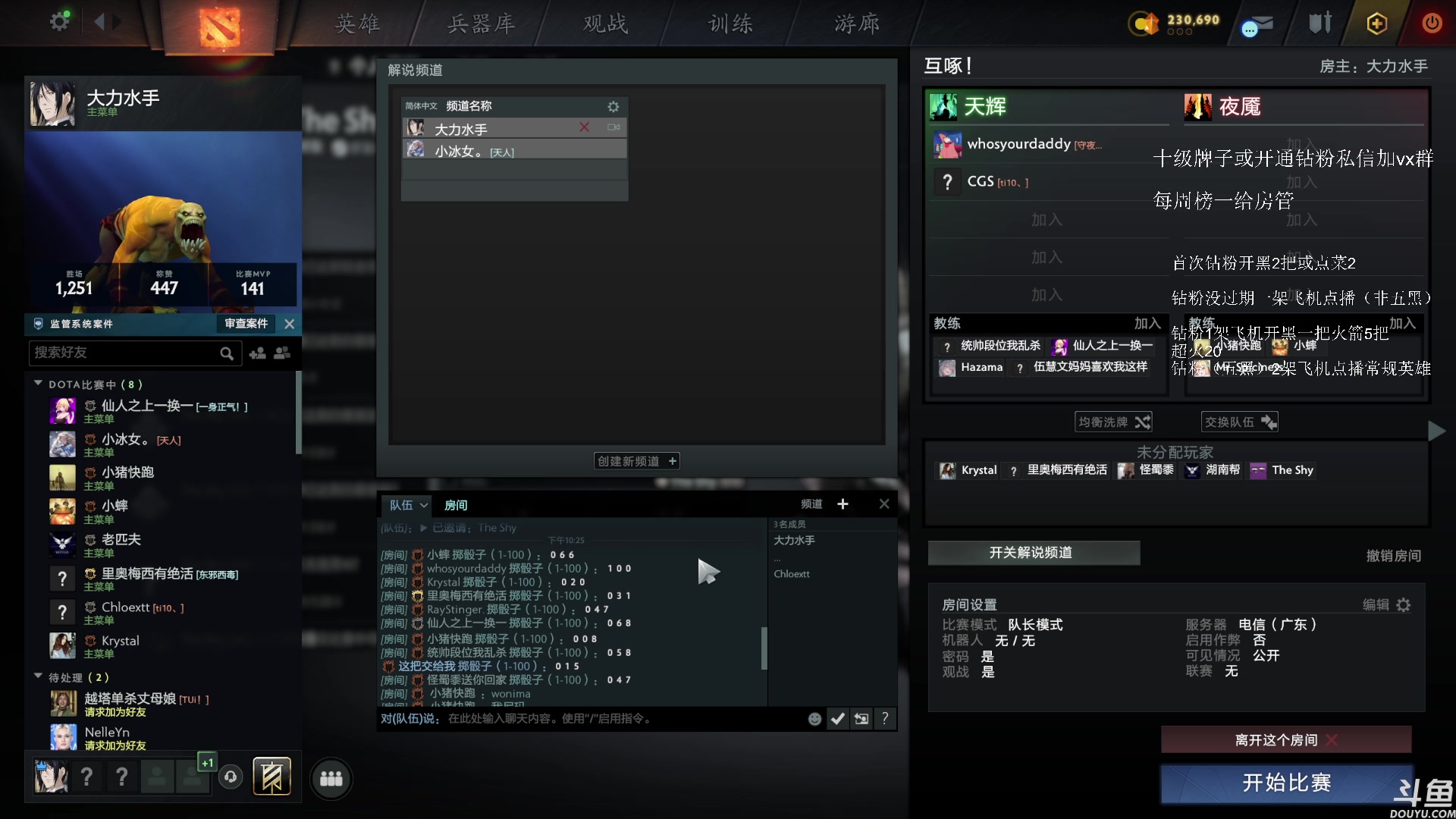Click the Shards coin balance icon
Screen dimensions: 1456x819
(x=1144, y=23)
